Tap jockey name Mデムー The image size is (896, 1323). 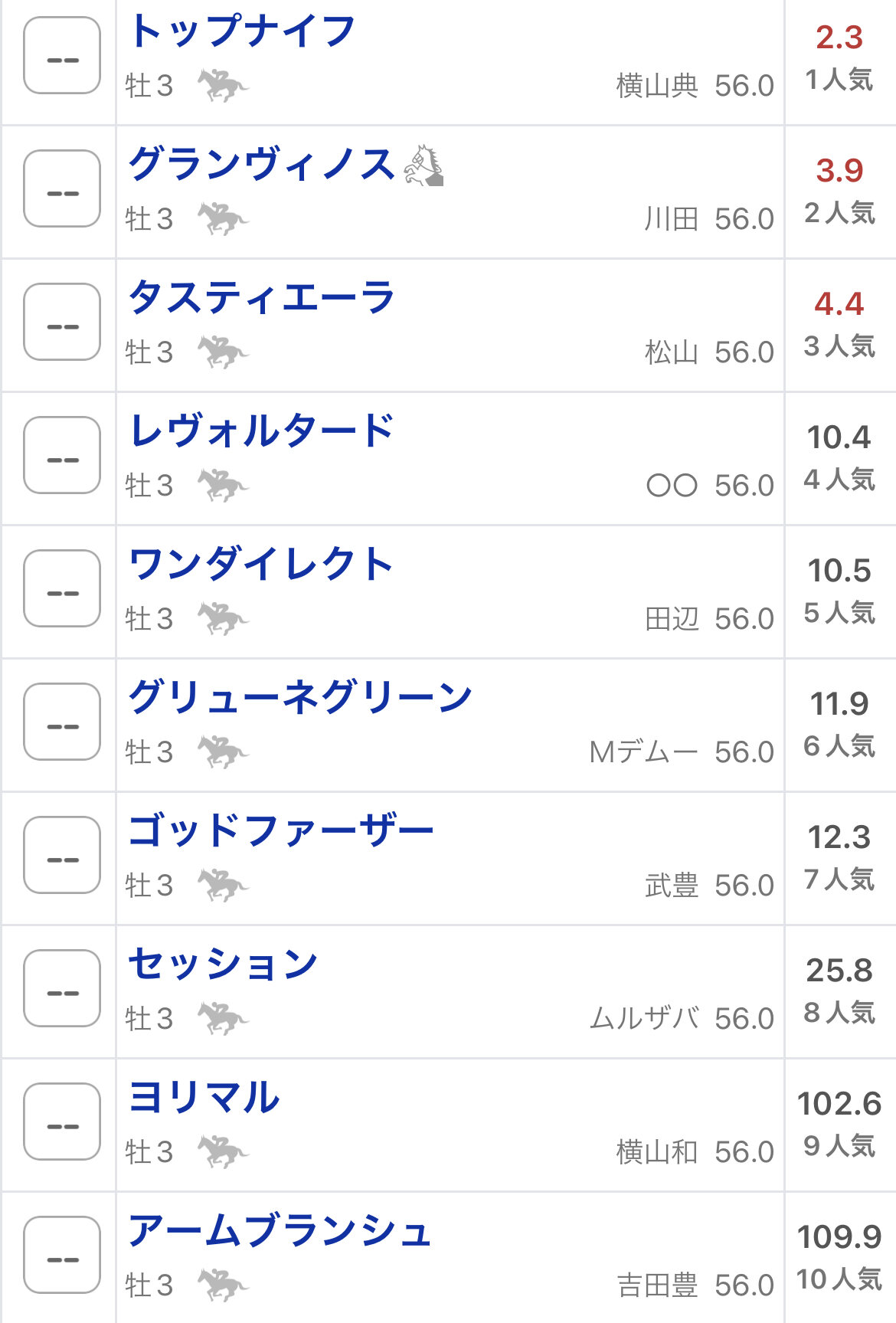coord(643,752)
